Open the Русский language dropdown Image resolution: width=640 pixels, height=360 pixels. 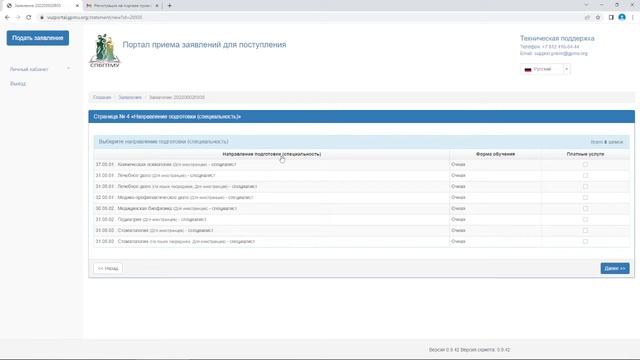click(x=545, y=69)
